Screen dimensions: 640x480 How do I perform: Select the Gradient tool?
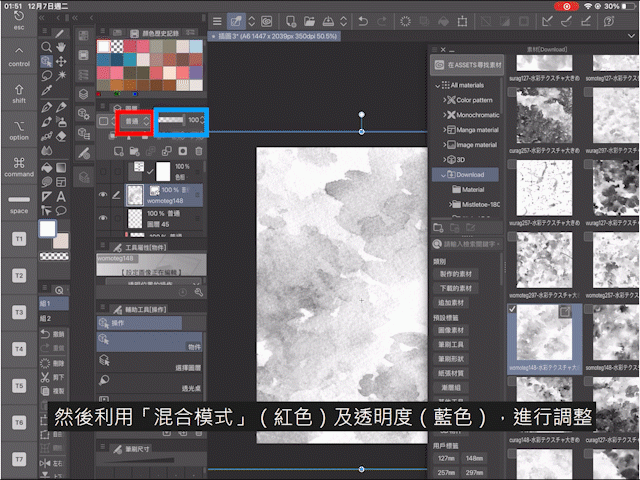61,168
